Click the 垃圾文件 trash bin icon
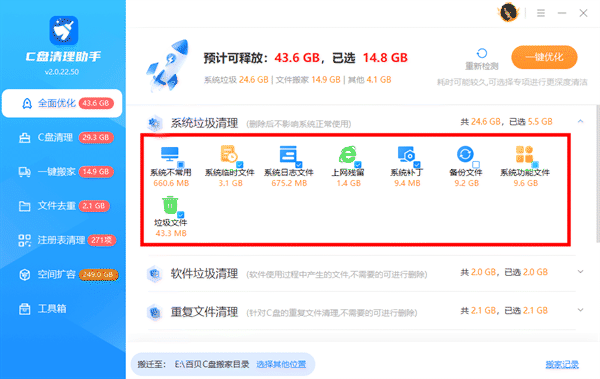The height and width of the screenshot is (379, 600). pos(170,204)
